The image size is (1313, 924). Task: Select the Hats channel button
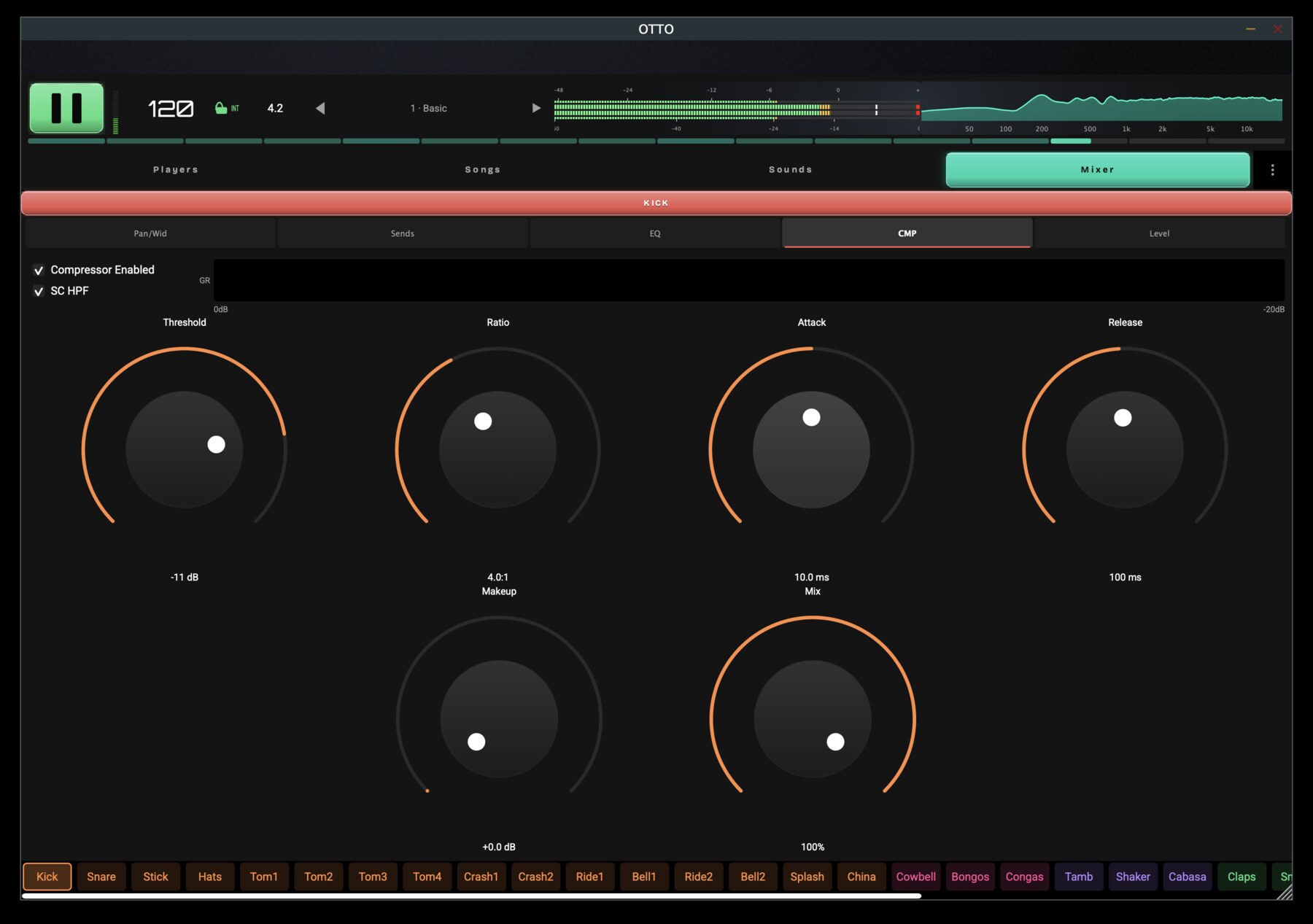coord(210,877)
